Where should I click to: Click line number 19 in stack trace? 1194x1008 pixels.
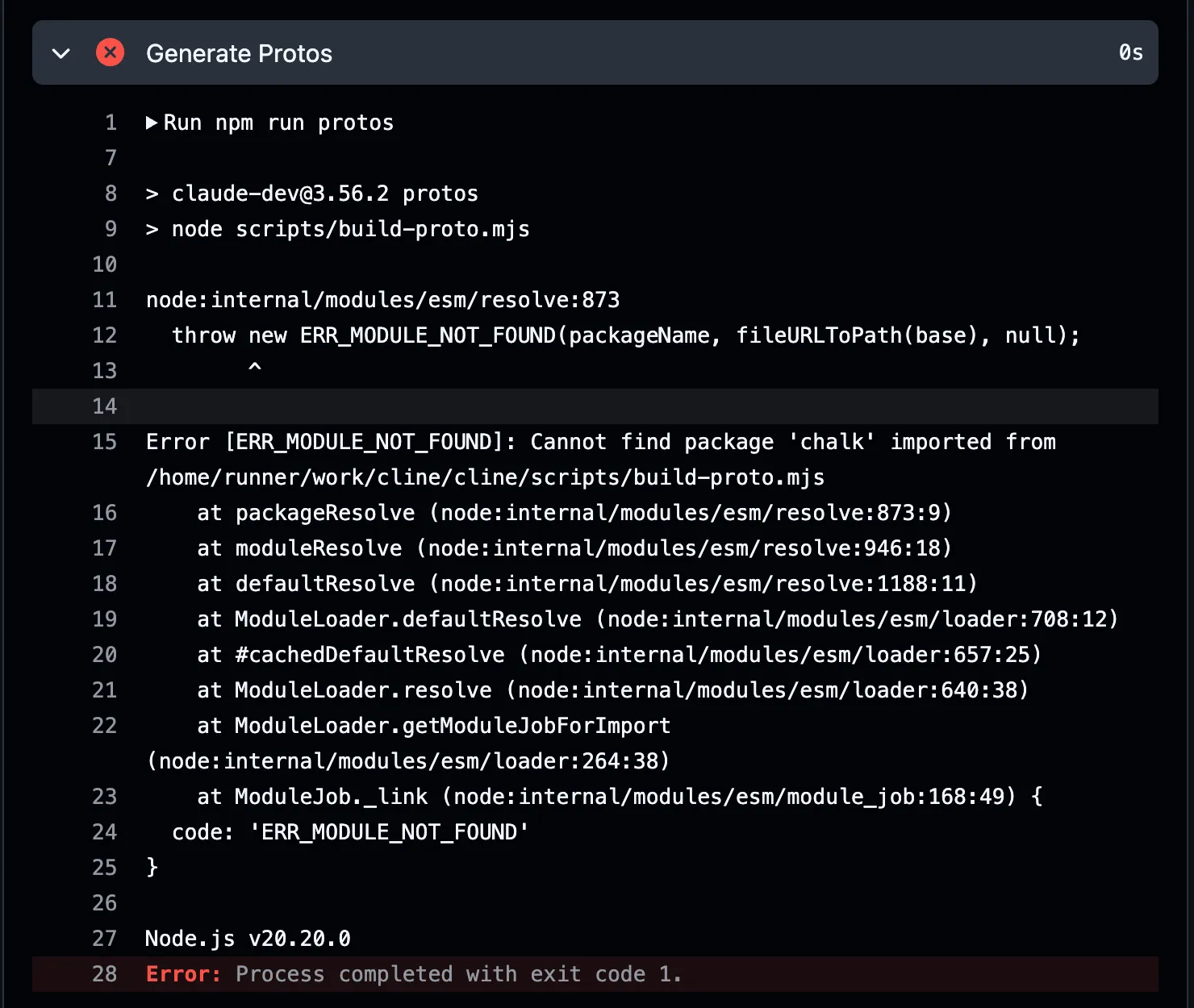click(x=105, y=620)
